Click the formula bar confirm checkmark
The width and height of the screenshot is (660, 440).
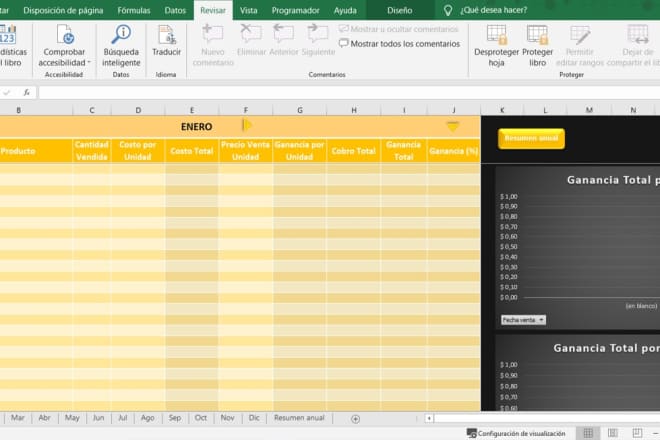click(7, 93)
